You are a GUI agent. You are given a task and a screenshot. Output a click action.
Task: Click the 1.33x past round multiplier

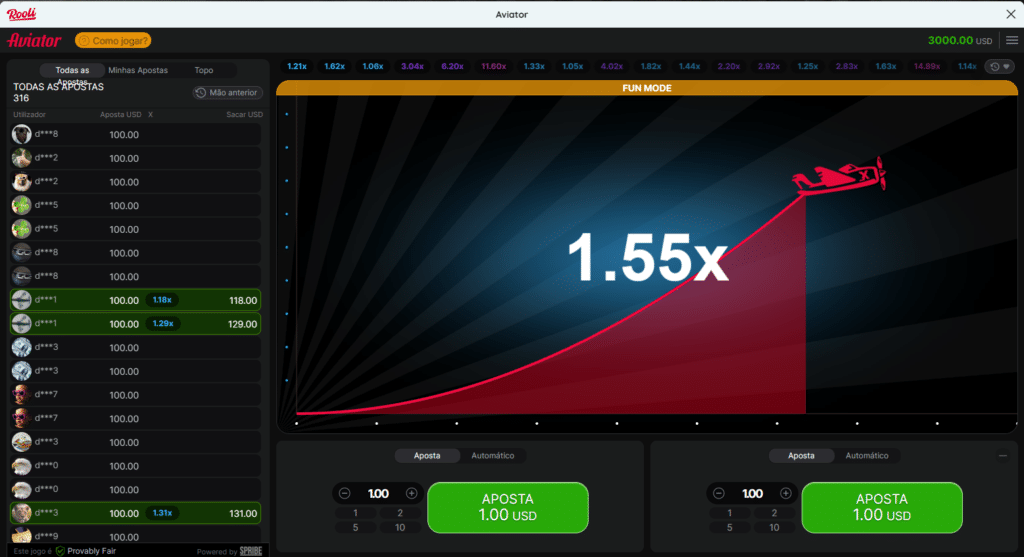534,67
